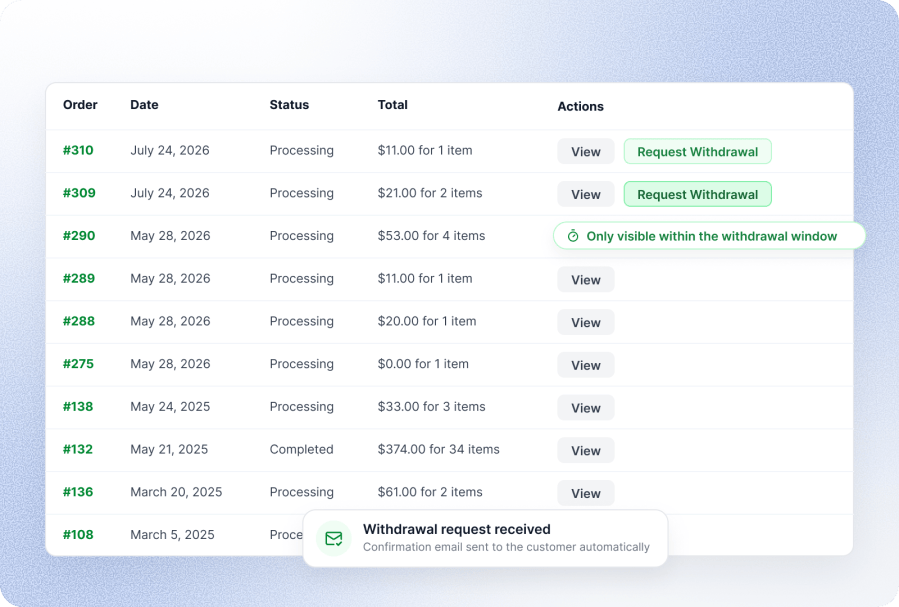Click the 'May 24, 2025' date cell
This screenshot has width=899, height=607.
pyautogui.click(x=170, y=406)
